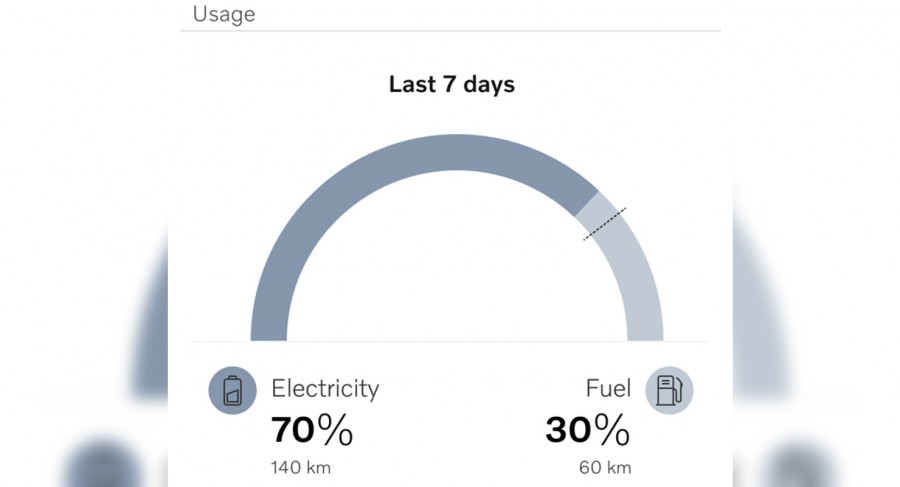Click the lower-right end of the fuel arc
Viewport: 900px width, 487px height.
tap(644, 325)
